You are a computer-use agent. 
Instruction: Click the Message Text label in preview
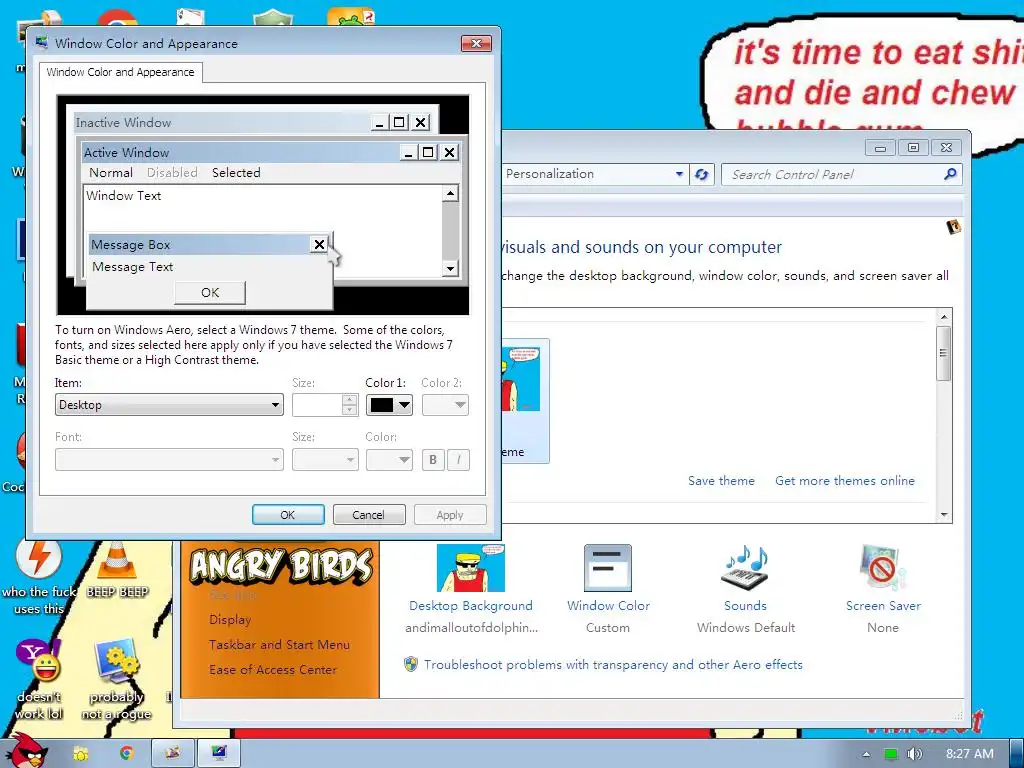coord(133,266)
